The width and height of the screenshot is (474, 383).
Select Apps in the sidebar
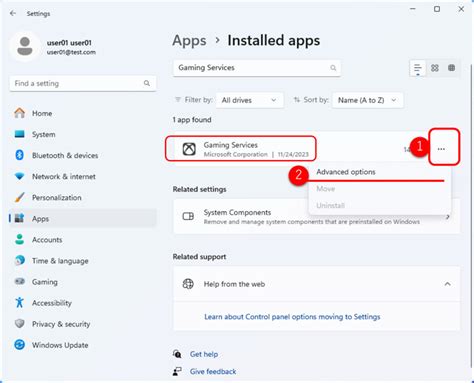[x=83, y=219]
